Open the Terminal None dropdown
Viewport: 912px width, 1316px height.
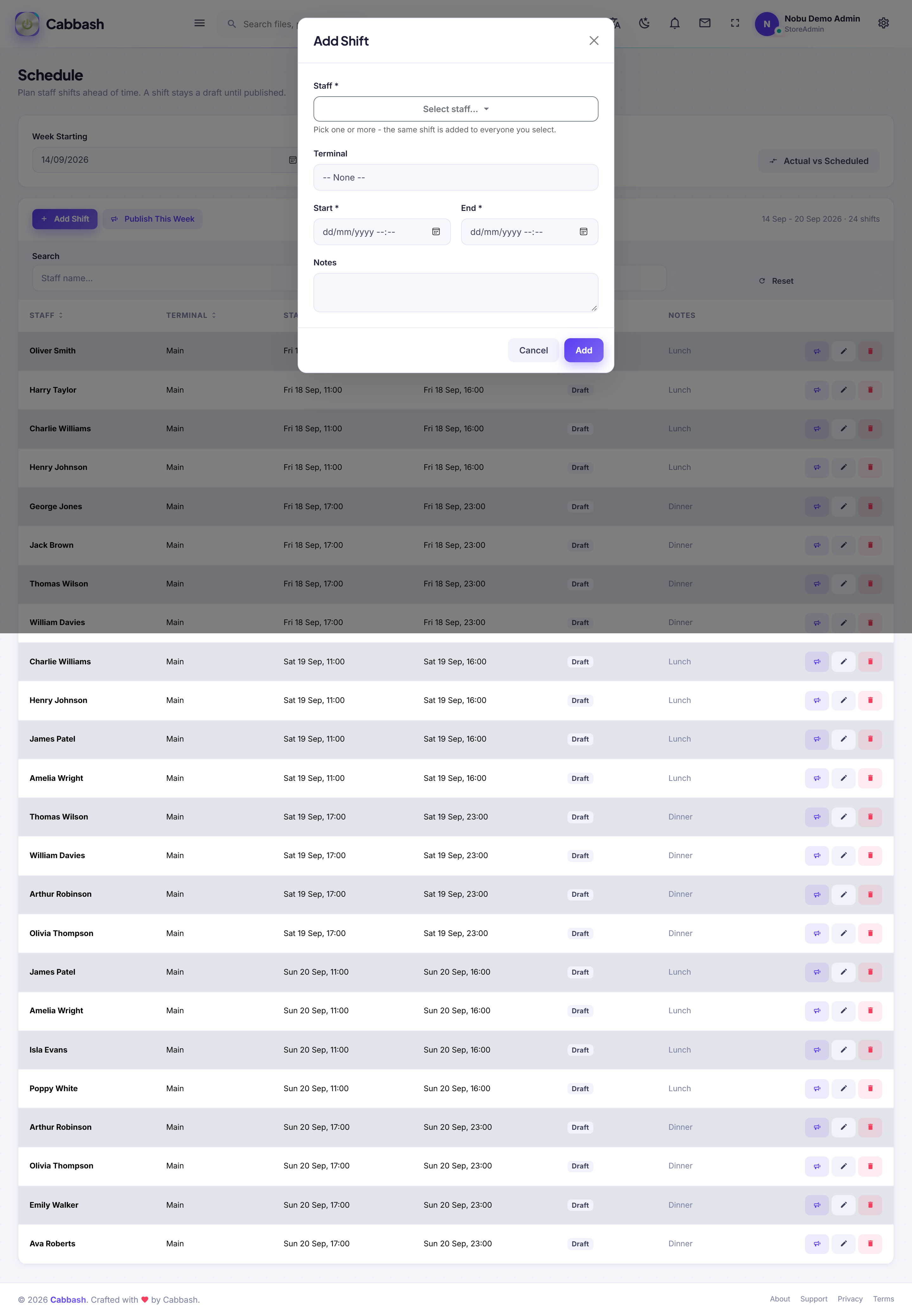point(455,178)
